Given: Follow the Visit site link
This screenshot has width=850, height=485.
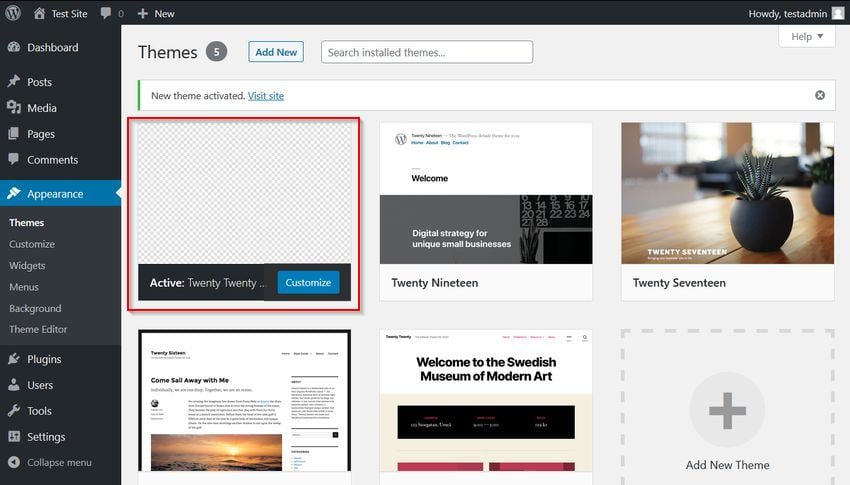Looking at the screenshot, I should click(x=266, y=96).
